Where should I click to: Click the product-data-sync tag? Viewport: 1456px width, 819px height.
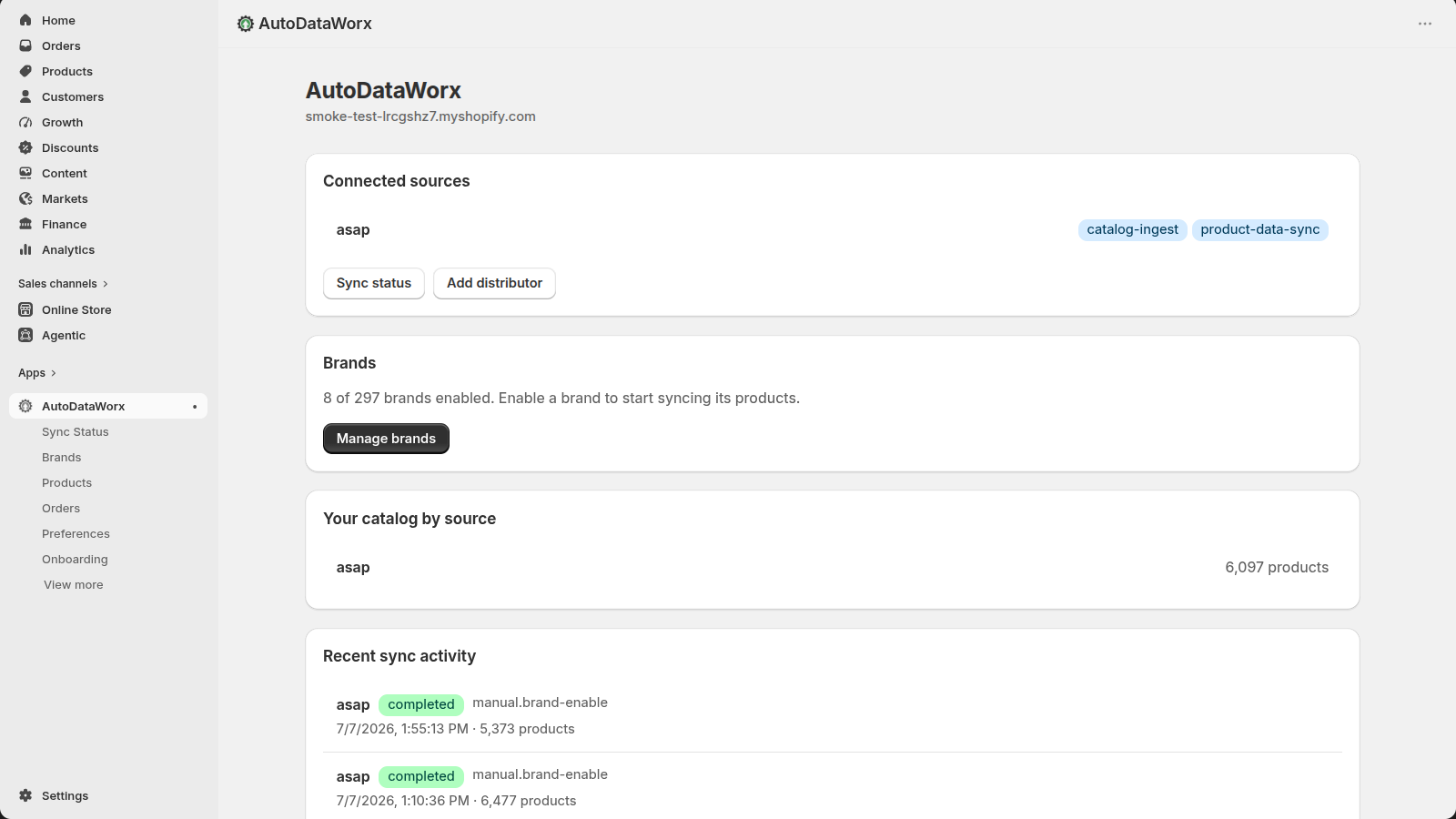coord(1260,229)
